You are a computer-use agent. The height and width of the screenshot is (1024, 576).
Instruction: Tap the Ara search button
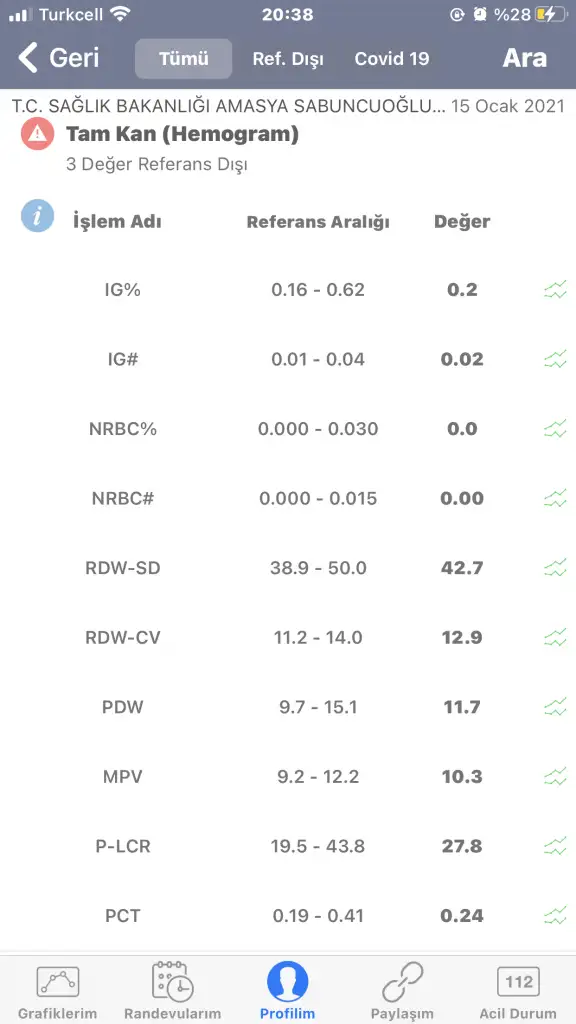[x=524, y=58]
